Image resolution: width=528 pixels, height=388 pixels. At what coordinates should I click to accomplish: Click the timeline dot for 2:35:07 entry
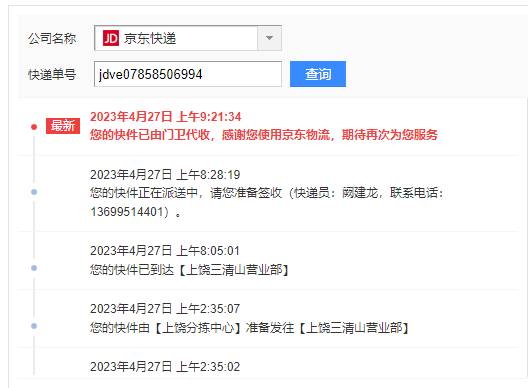[34, 326]
